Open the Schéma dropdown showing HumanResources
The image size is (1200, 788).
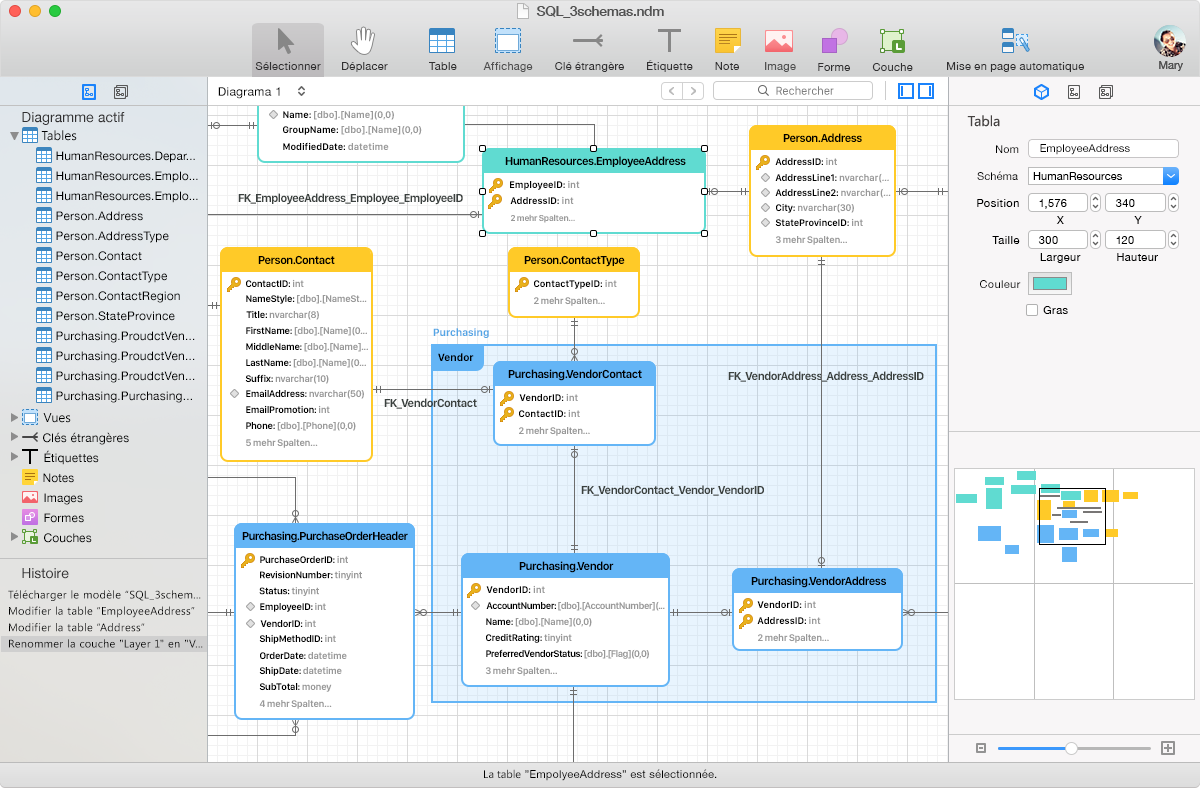click(x=1172, y=175)
